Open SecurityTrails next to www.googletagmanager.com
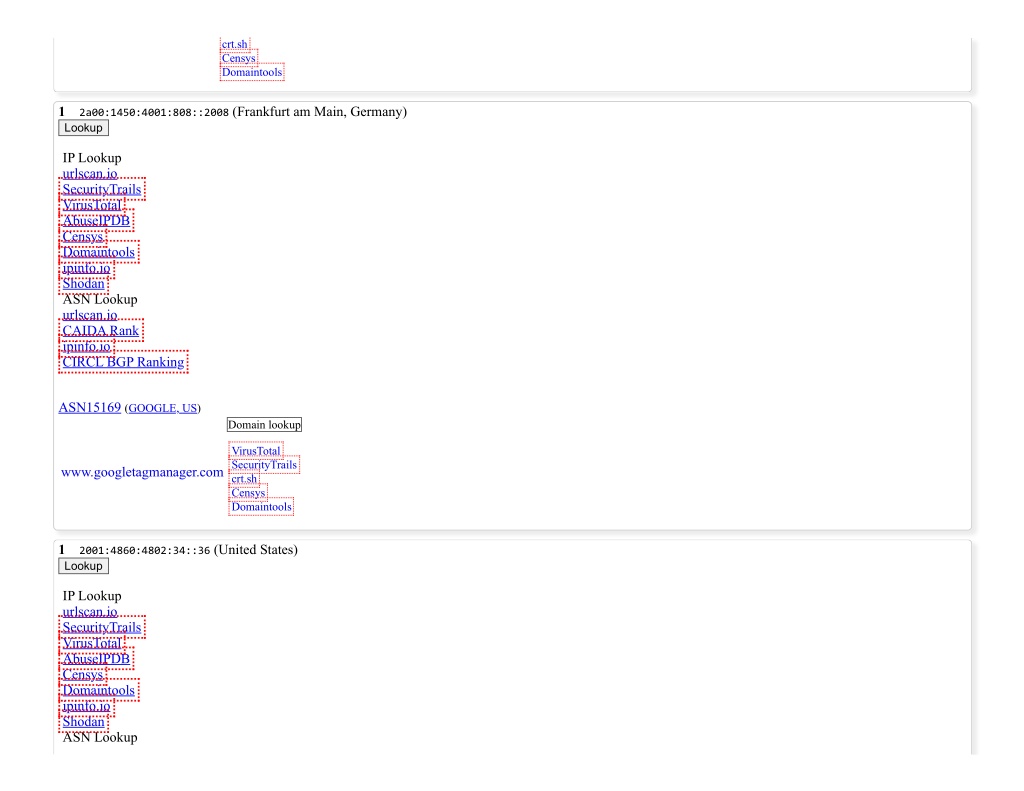Image resolution: width=1024 pixels, height=791 pixels. coord(264,465)
